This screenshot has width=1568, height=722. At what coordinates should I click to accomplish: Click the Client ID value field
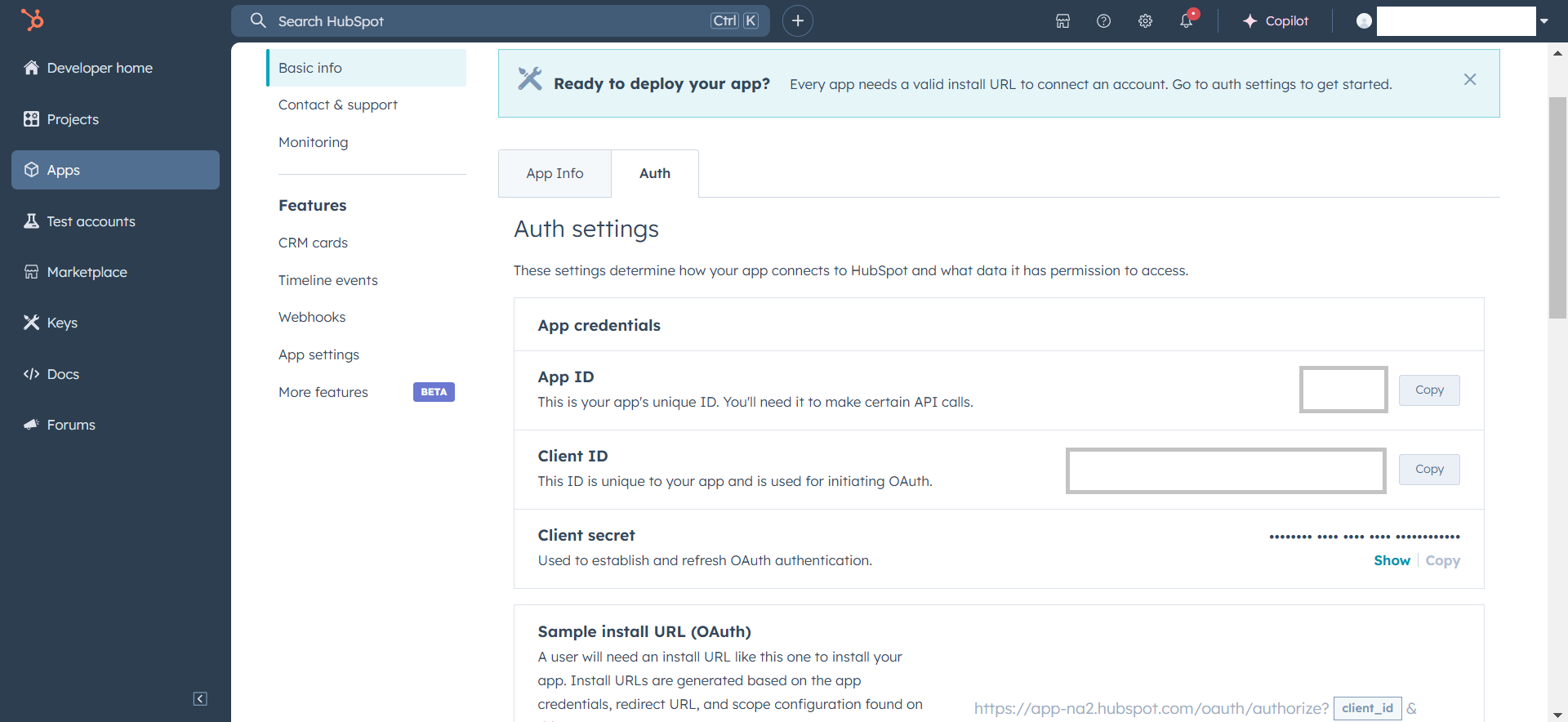pos(1226,470)
